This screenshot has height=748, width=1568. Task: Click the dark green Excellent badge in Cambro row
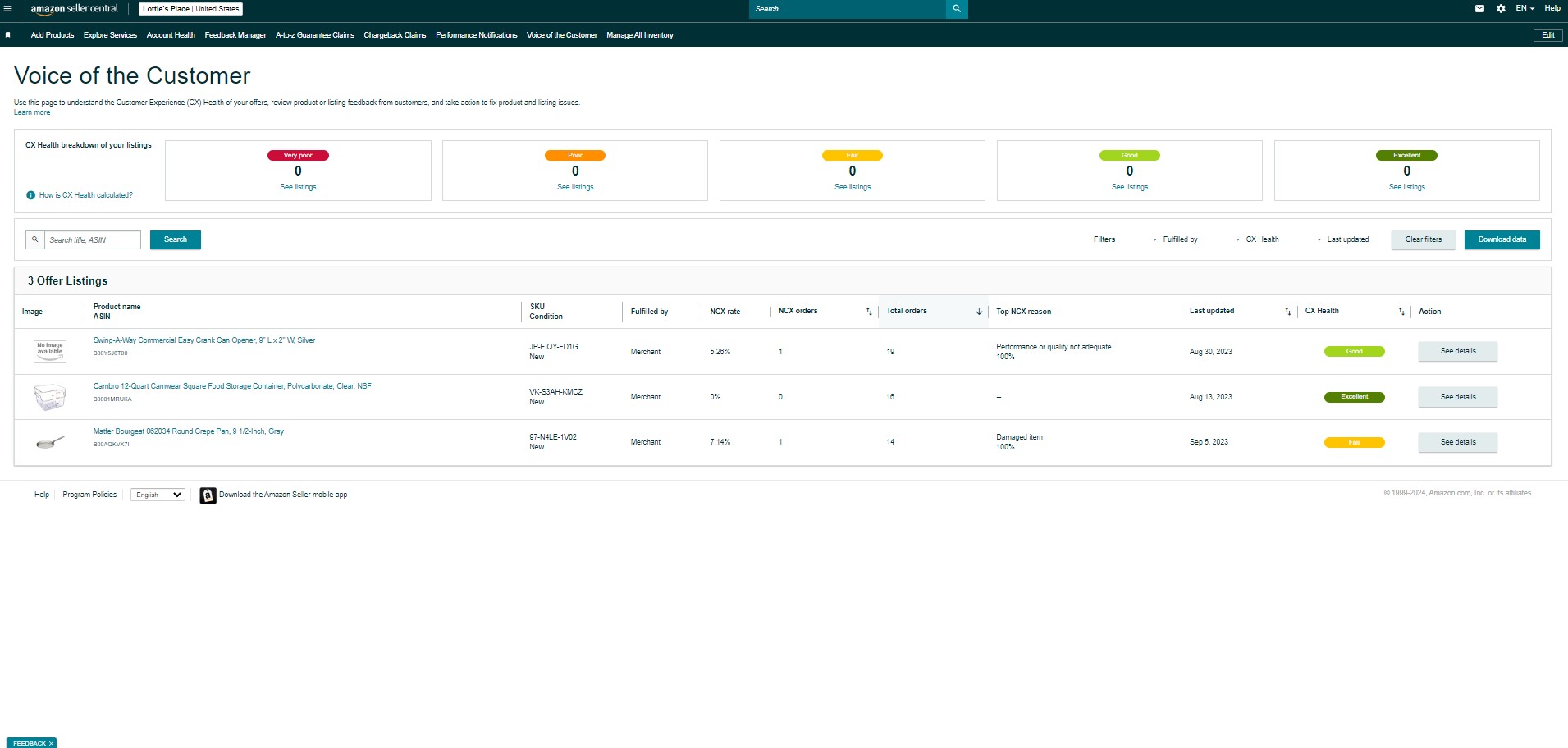point(1355,397)
